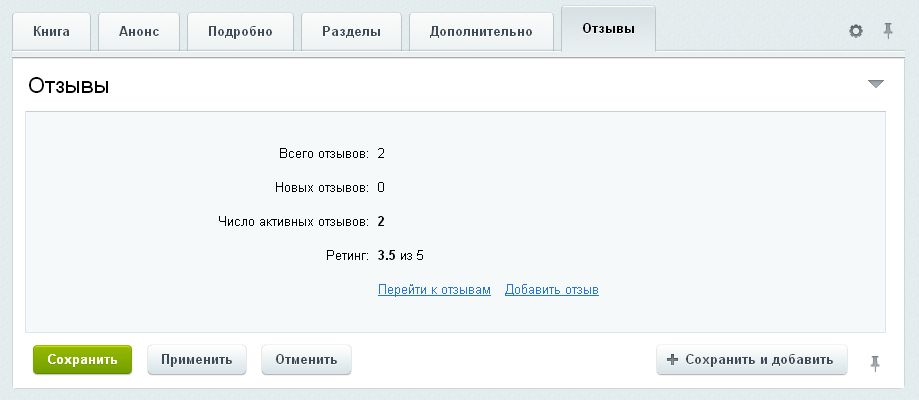This screenshot has width=919, height=400.
Task: Go to the Подробно tab
Action: [240, 31]
